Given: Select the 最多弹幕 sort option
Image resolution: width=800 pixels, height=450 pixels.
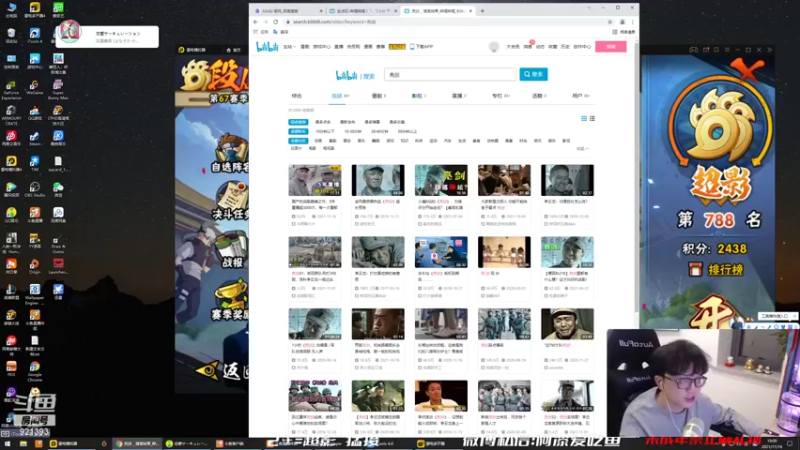Looking at the screenshot, I should coord(372,122).
